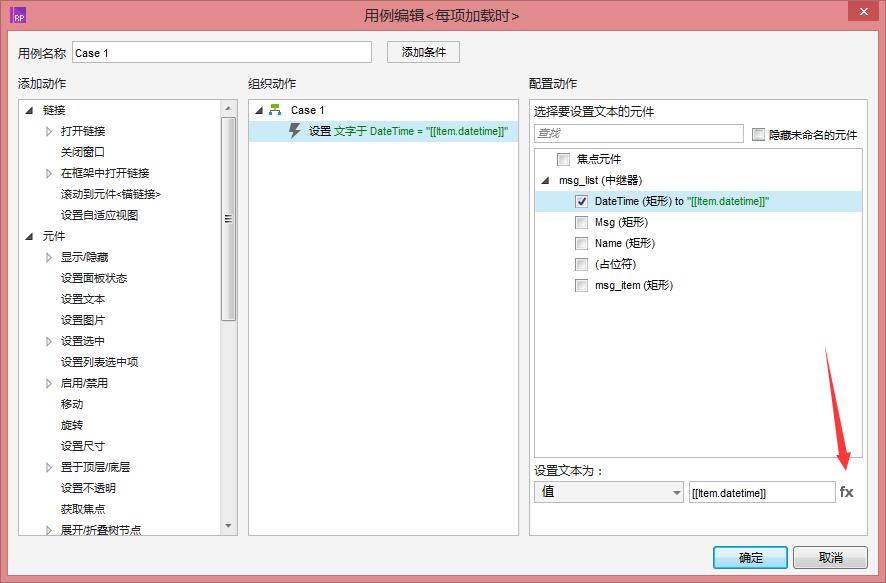Viewport: 886px width, 583px height.
Task: Expand the 打开链接 submenu
Action: click(x=49, y=131)
